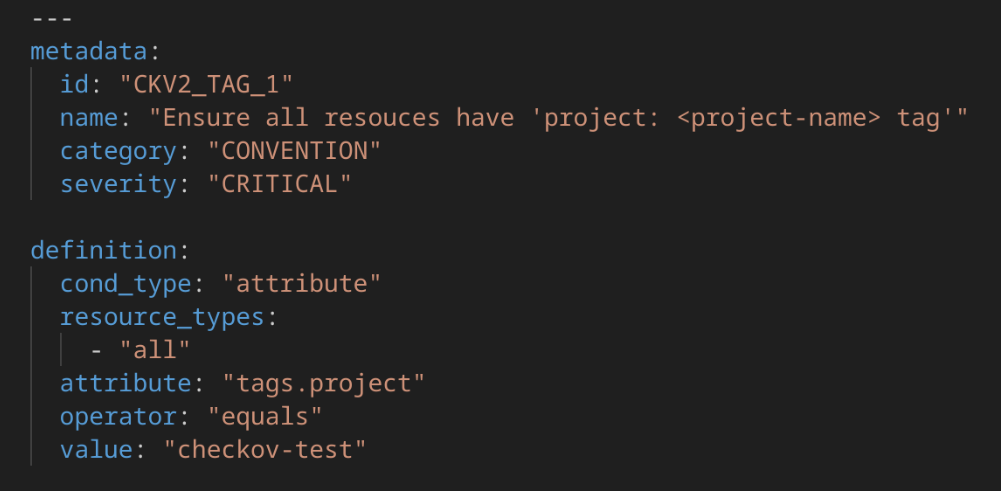Click the 'metadata' key
The width and height of the screenshot is (1001, 491).
coord(89,51)
